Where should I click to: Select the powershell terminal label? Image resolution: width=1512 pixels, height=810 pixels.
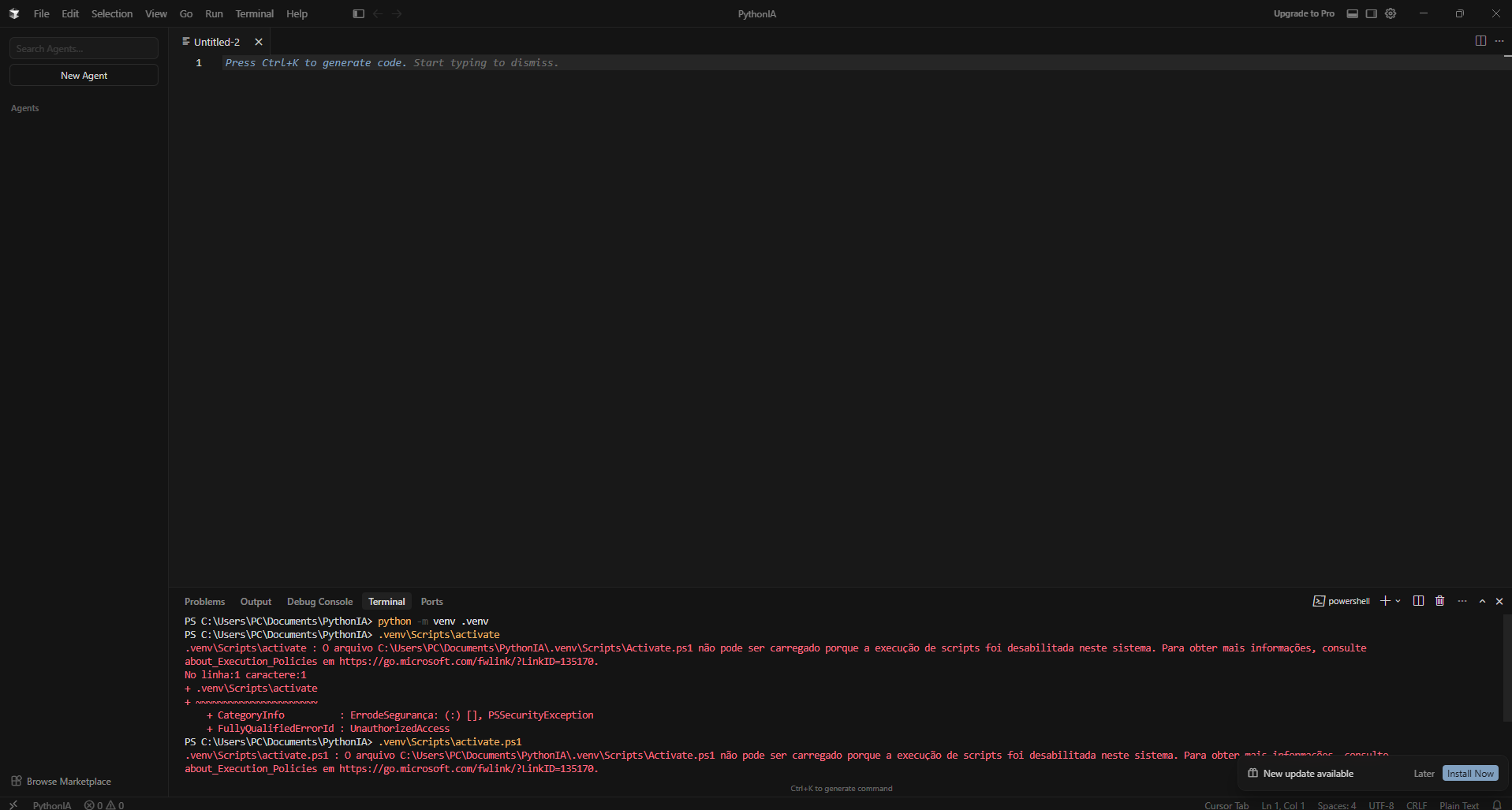[1341, 601]
